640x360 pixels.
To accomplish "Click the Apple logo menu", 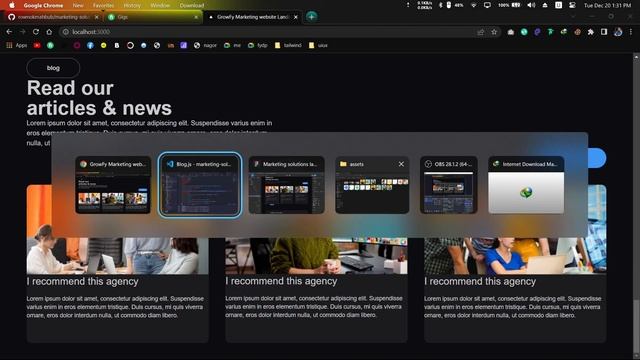I will click(12, 5).
